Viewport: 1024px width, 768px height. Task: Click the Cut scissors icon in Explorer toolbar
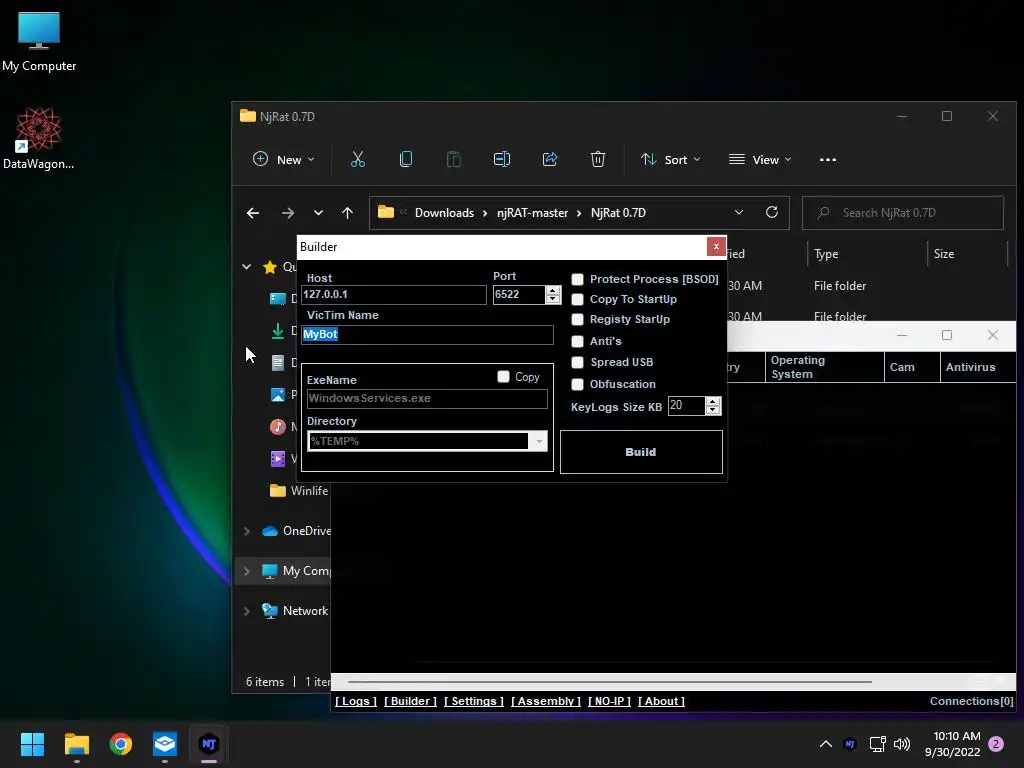(358, 159)
